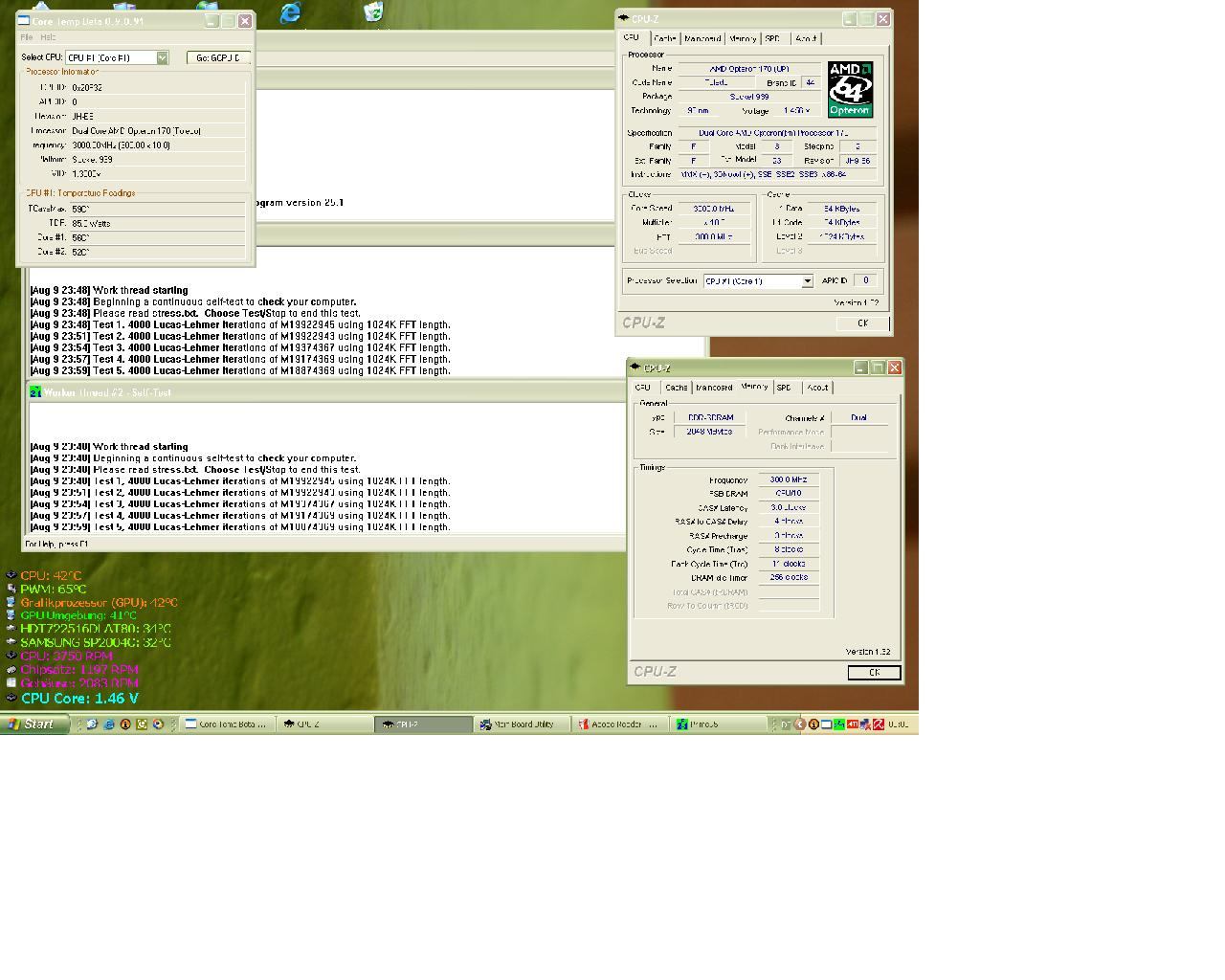Click title icon of lower CPU-Z memory window
The width and height of the screenshot is (1225, 980).
point(635,367)
